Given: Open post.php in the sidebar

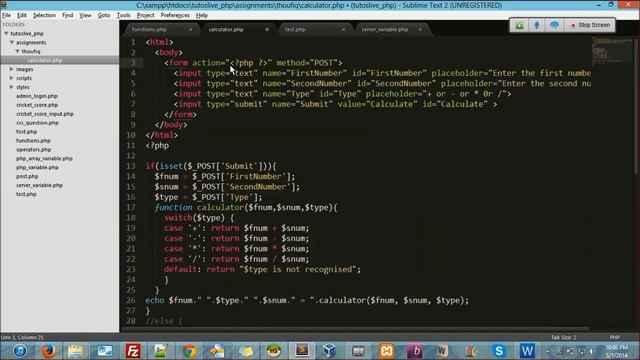Looking at the screenshot, I should (27, 176).
